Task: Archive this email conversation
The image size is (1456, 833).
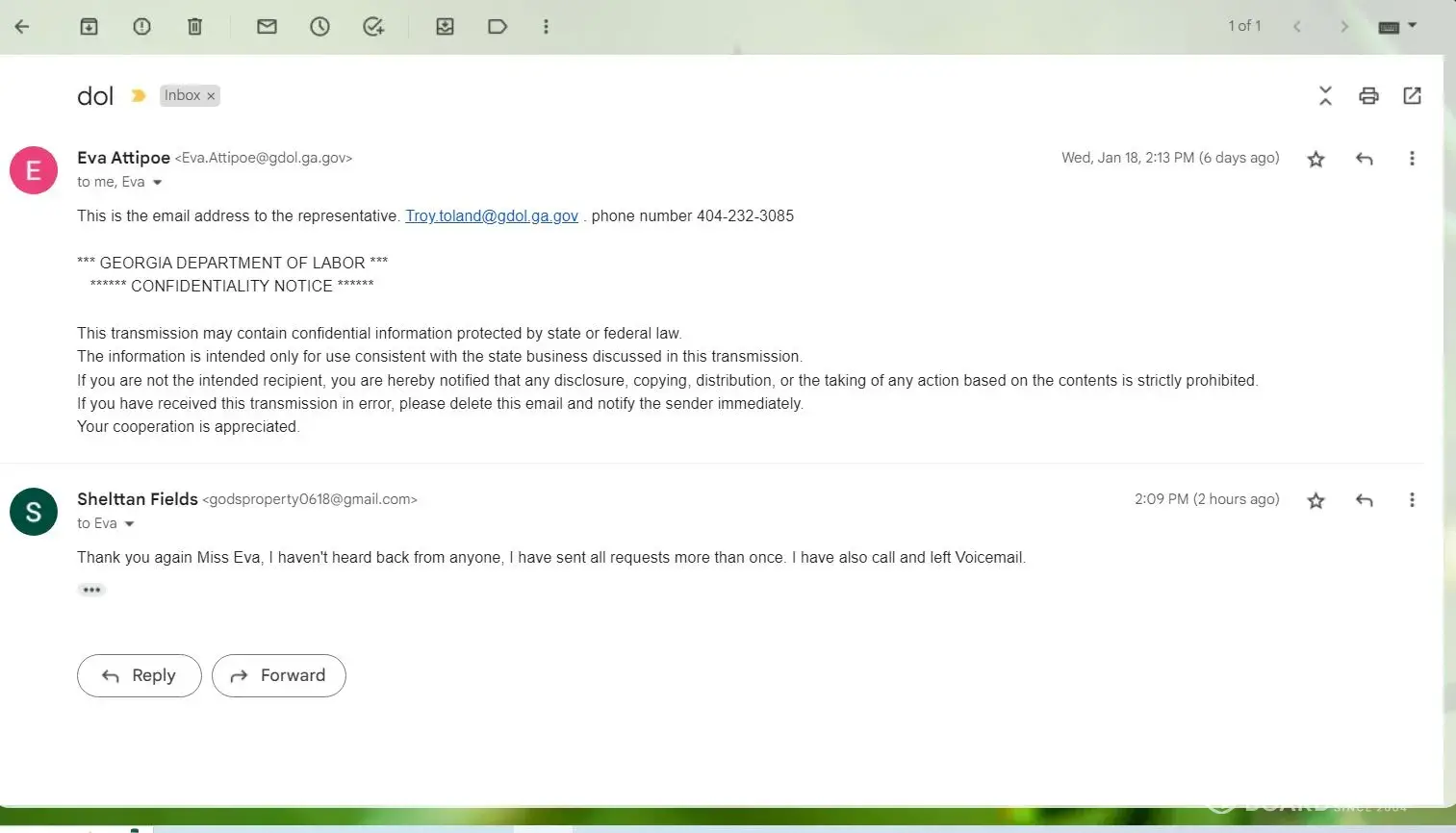Action: point(89,27)
